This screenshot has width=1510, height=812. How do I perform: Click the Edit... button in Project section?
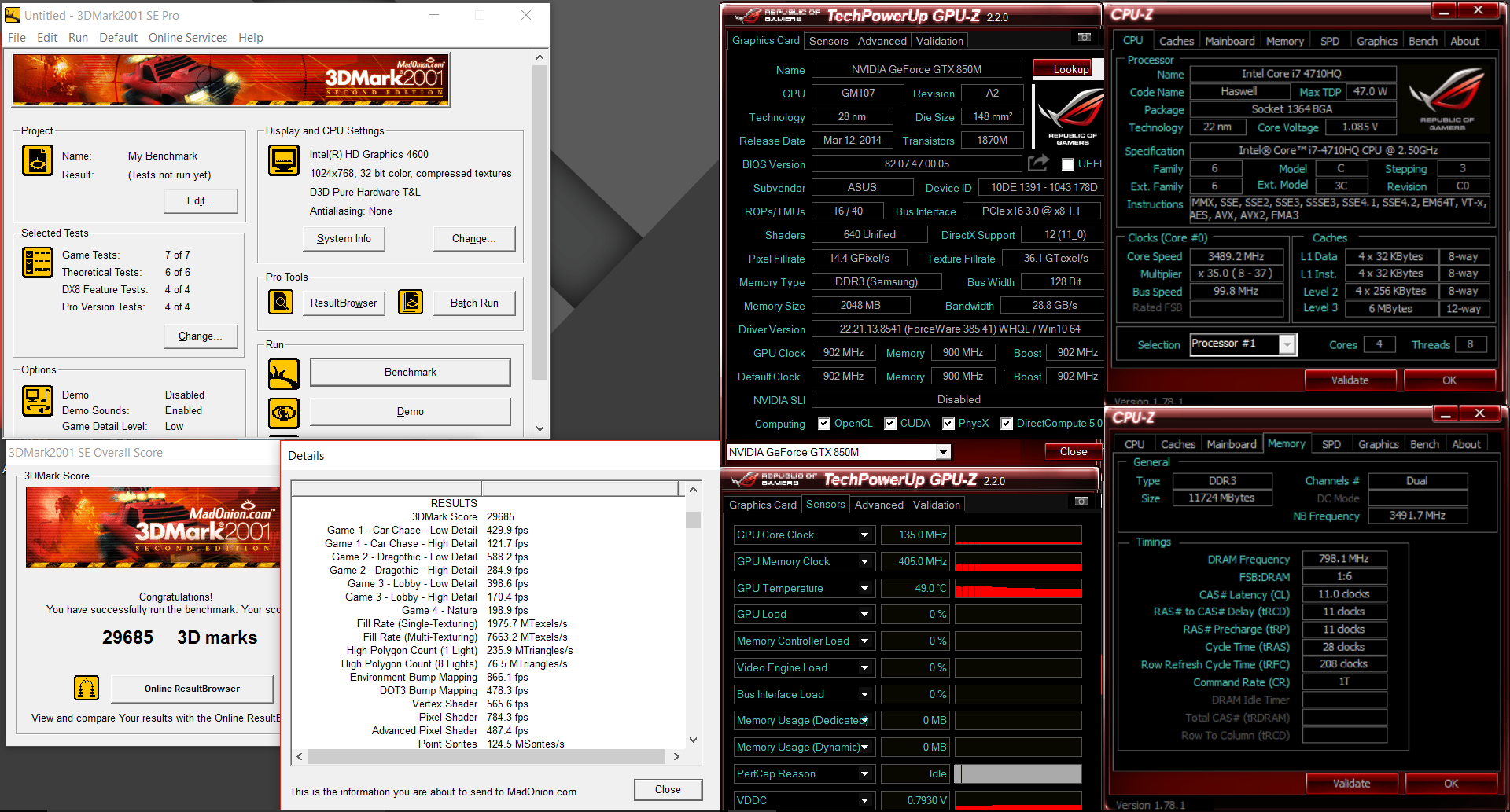click(200, 201)
